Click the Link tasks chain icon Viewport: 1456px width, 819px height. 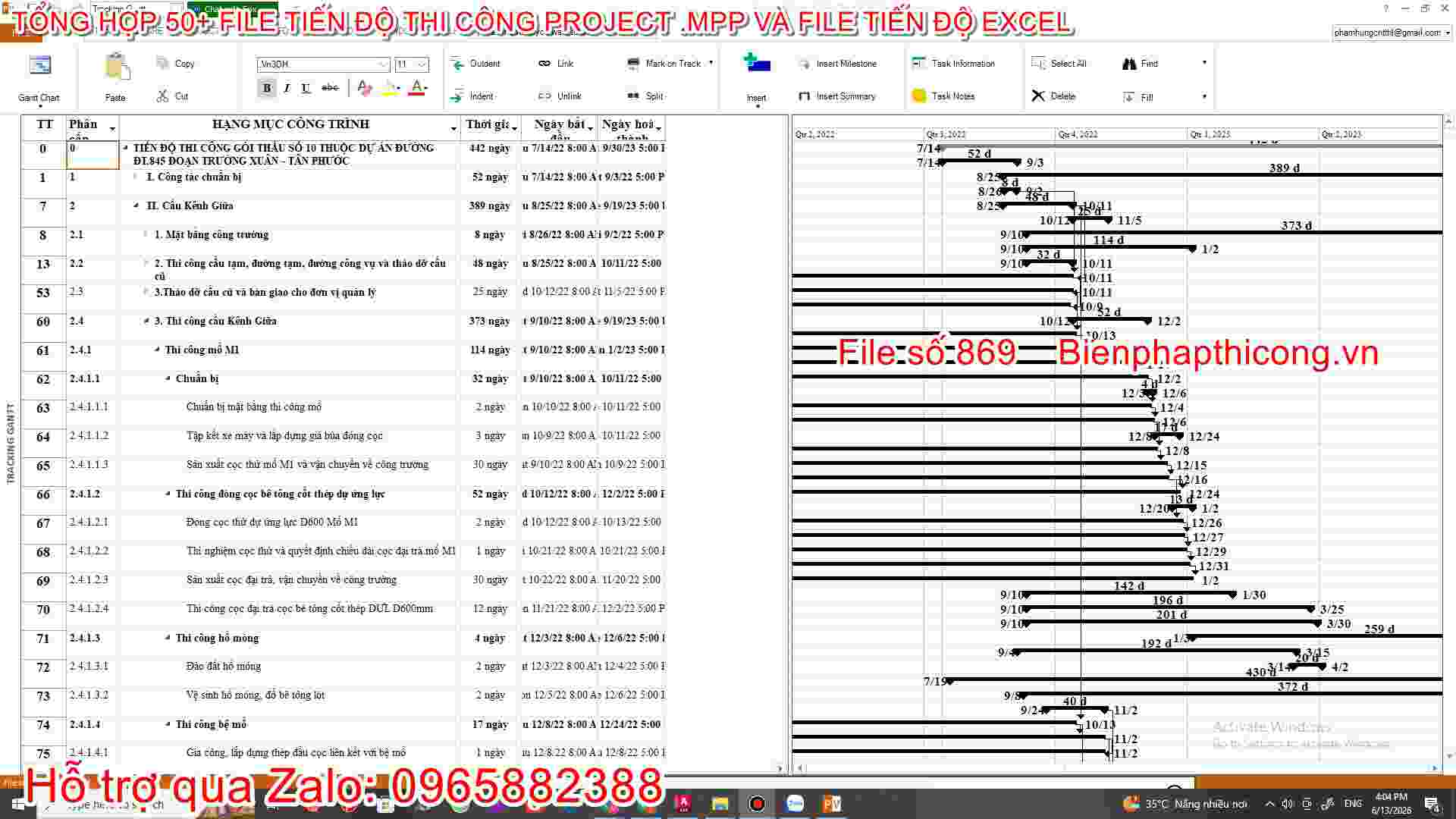tap(544, 64)
